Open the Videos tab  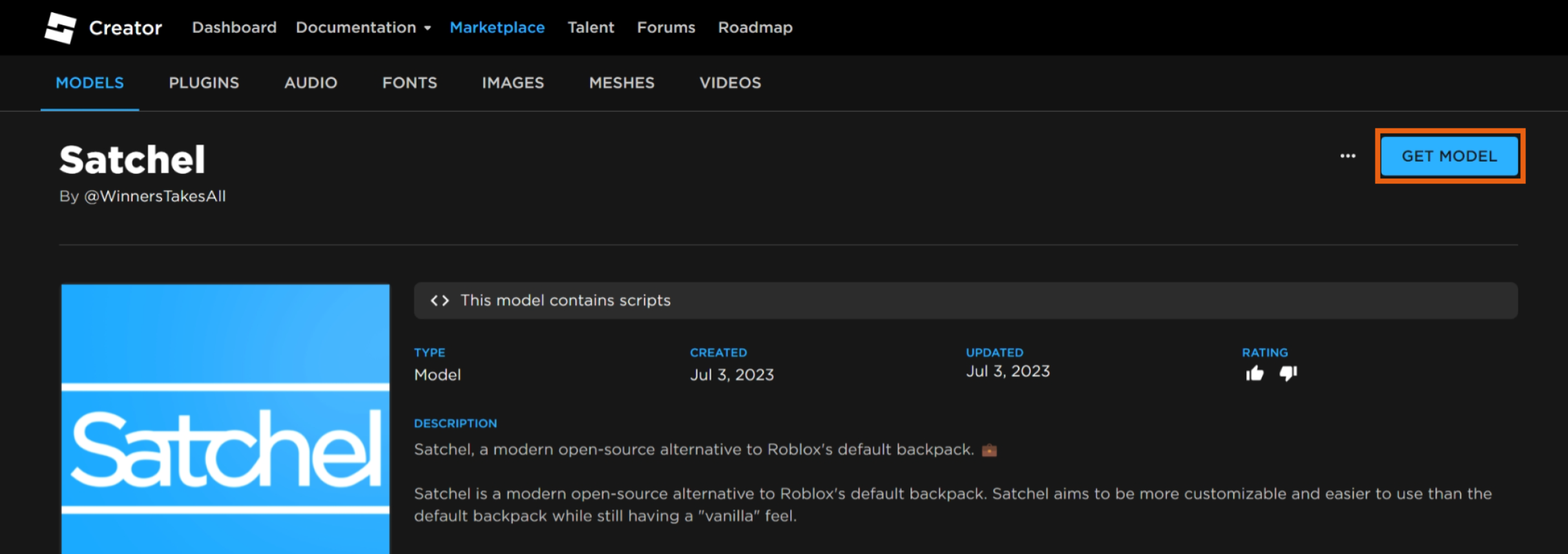pyautogui.click(x=730, y=83)
